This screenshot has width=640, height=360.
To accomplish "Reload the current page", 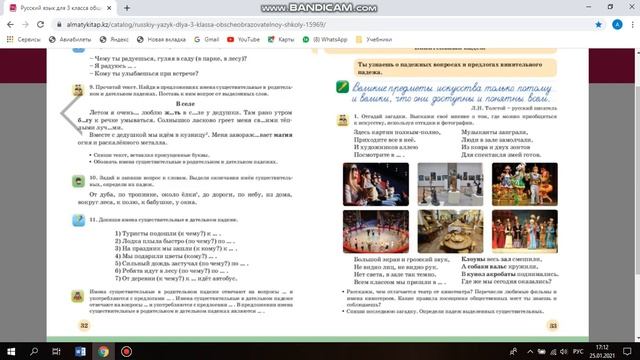I will [40, 24].
